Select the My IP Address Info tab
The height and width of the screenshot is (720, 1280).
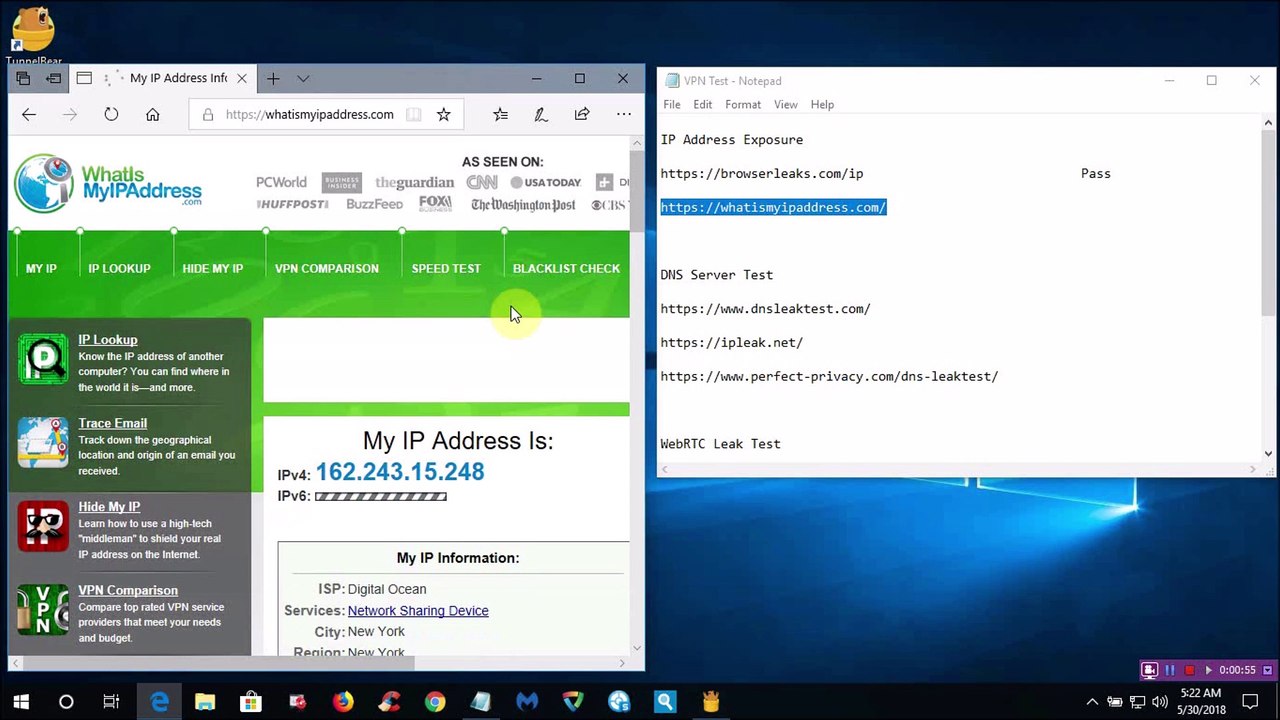(x=165, y=79)
